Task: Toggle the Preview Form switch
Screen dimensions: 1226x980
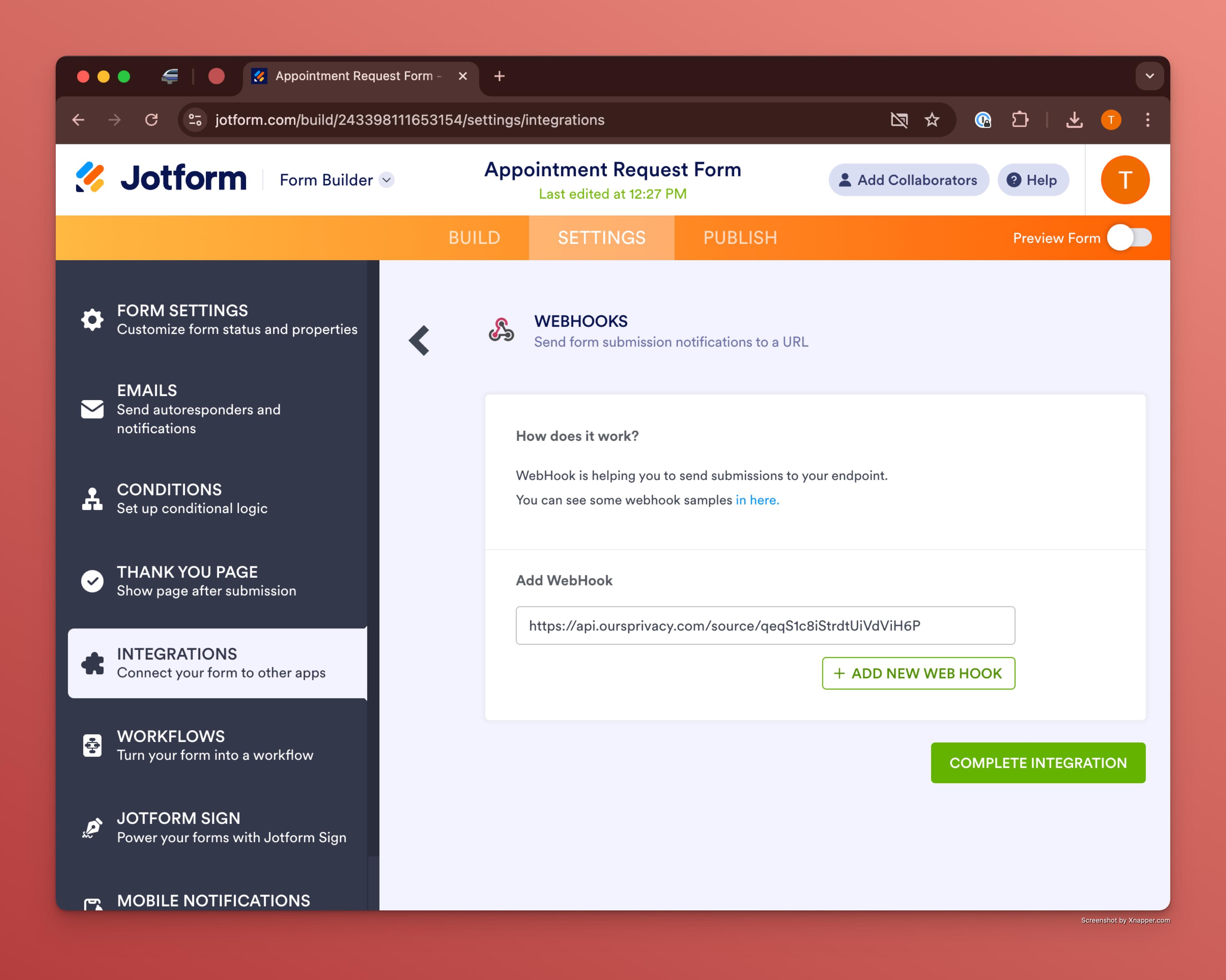Action: [1129, 237]
